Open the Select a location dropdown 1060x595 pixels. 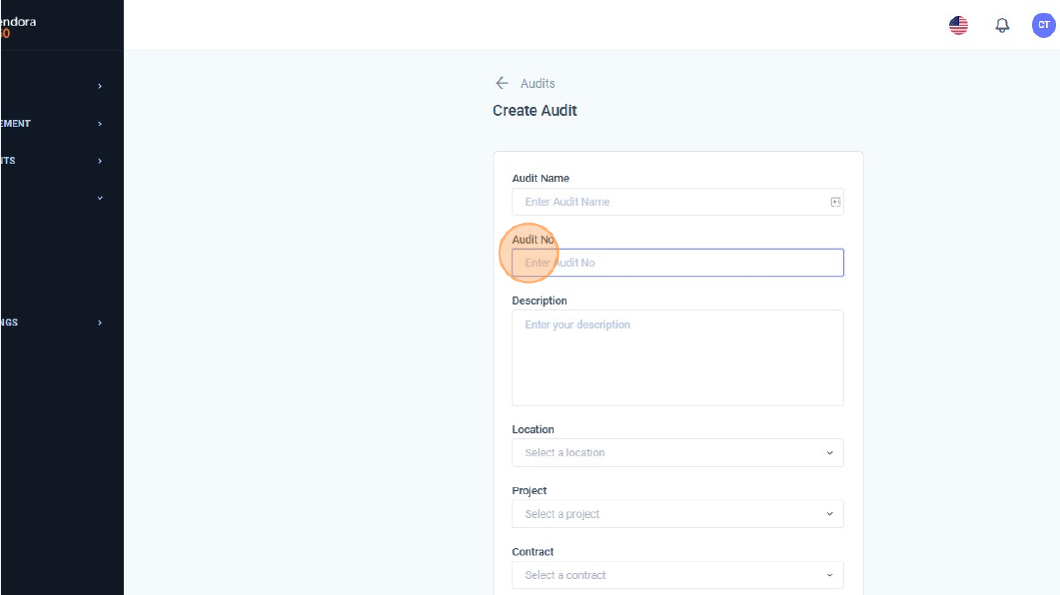click(x=677, y=453)
